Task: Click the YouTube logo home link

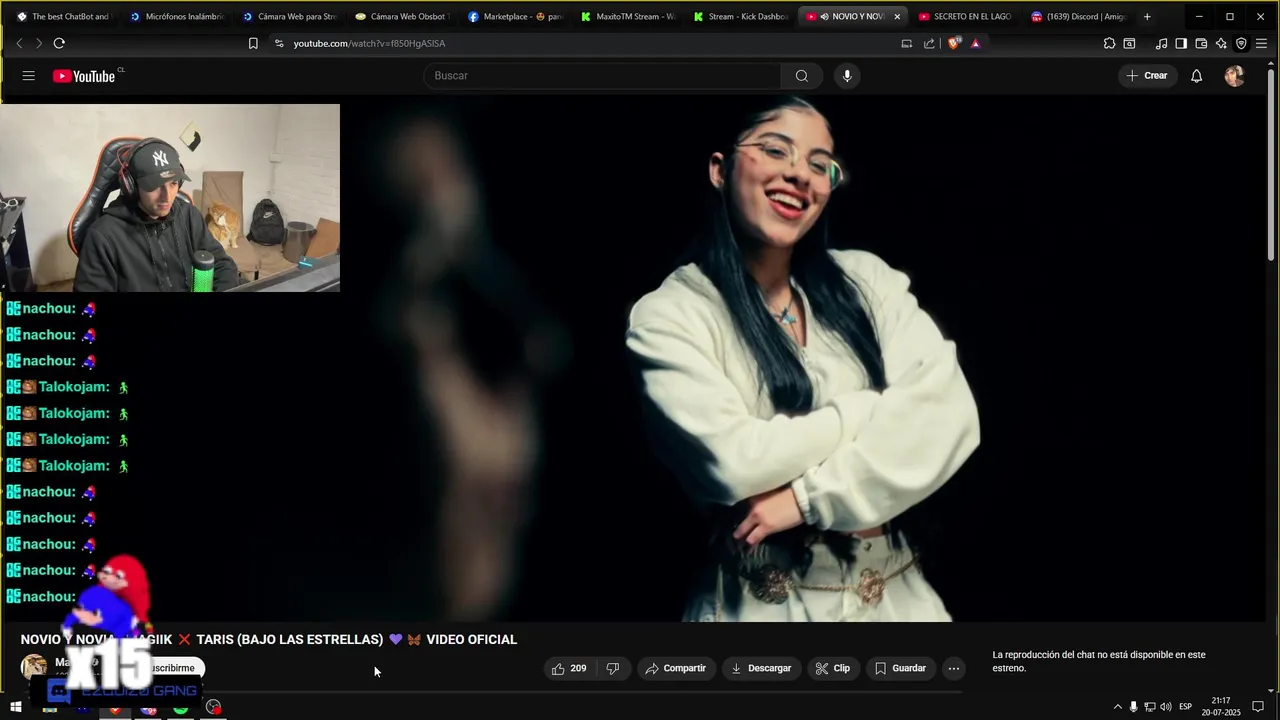Action: pyautogui.click(x=84, y=76)
